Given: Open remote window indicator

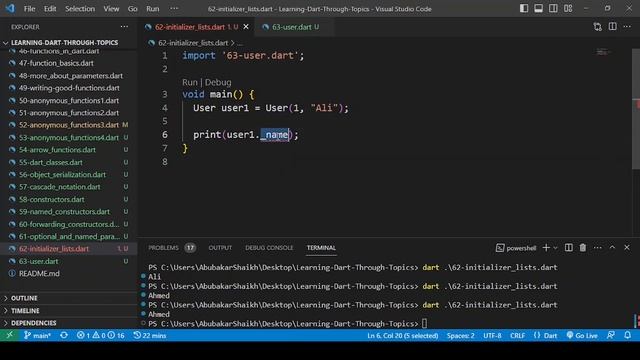Looking at the screenshot, I should pos(9,336).
